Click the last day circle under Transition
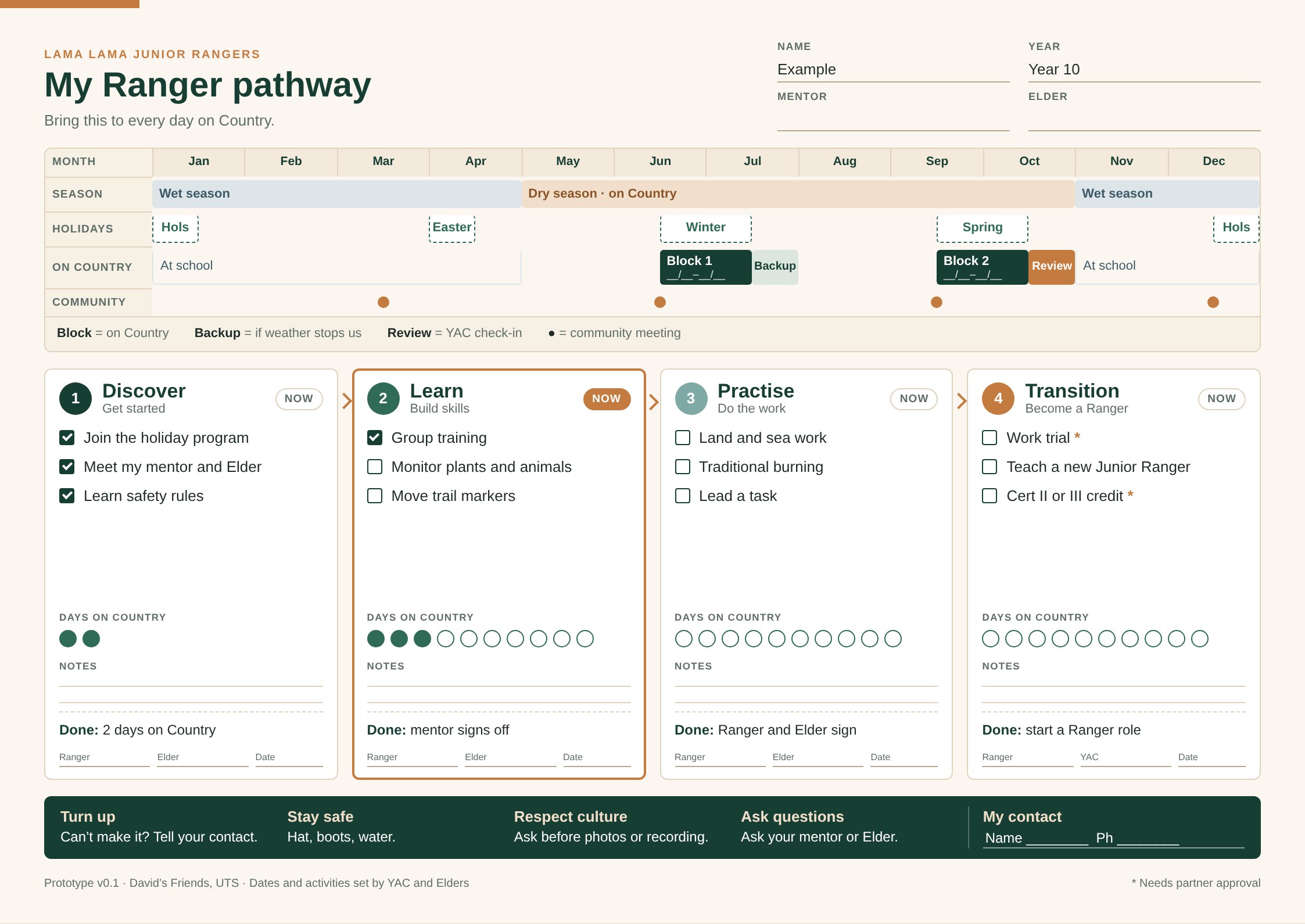 click(x=1200, y=639)
